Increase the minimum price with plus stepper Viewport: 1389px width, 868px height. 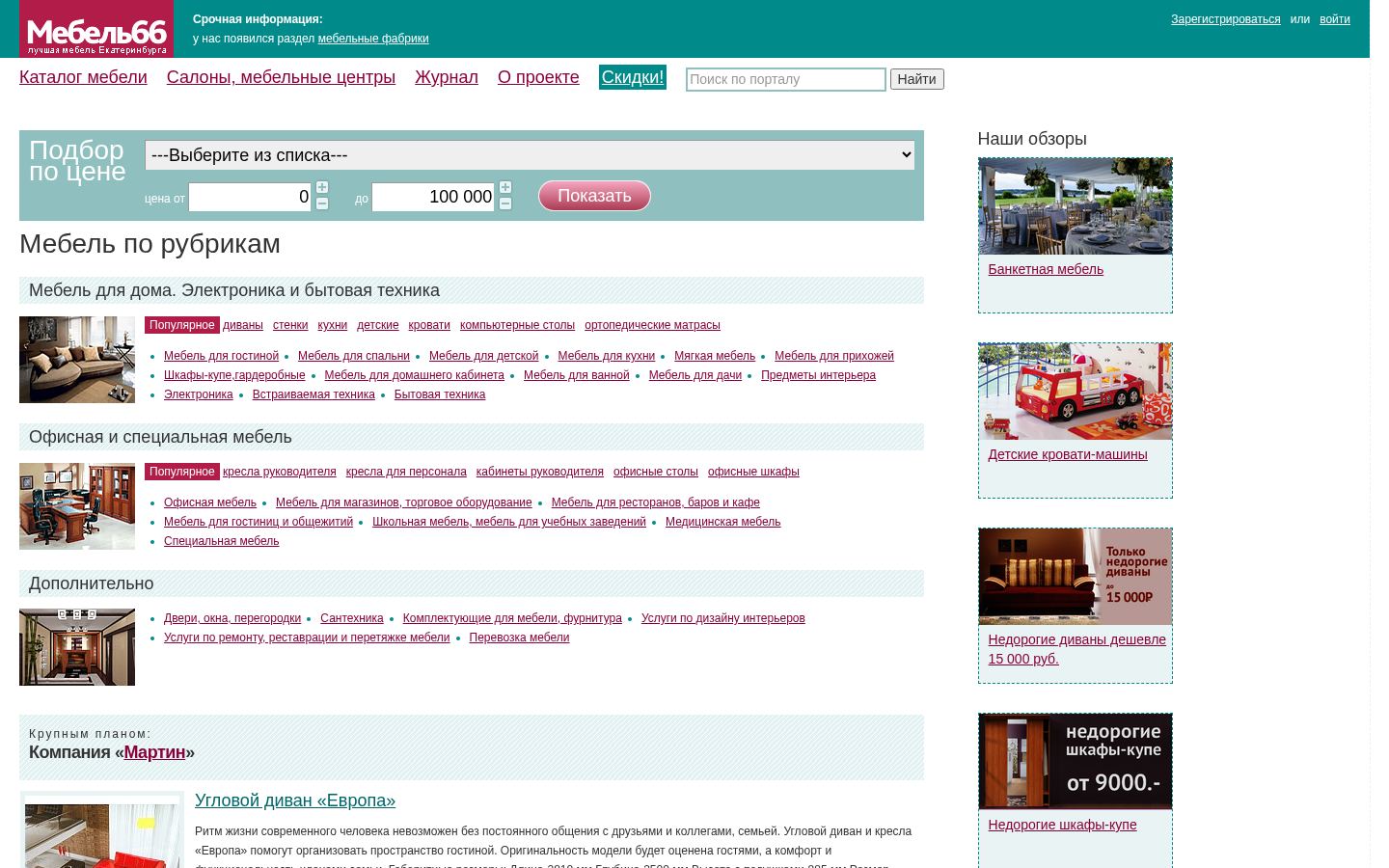coord(322,187)
